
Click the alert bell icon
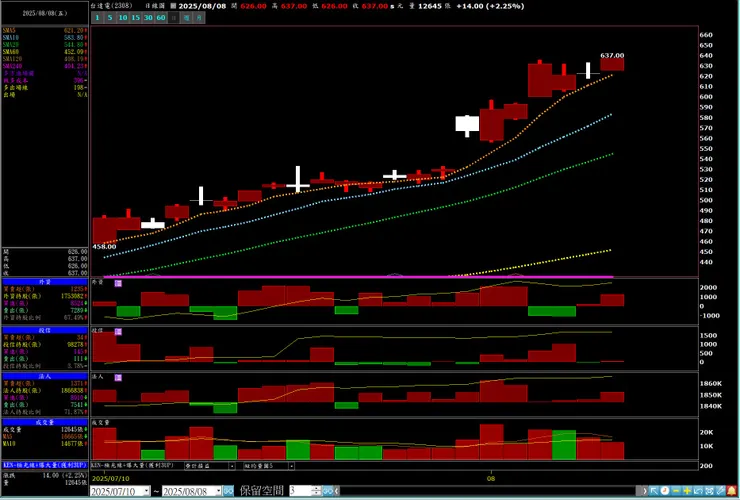(732, 491)
